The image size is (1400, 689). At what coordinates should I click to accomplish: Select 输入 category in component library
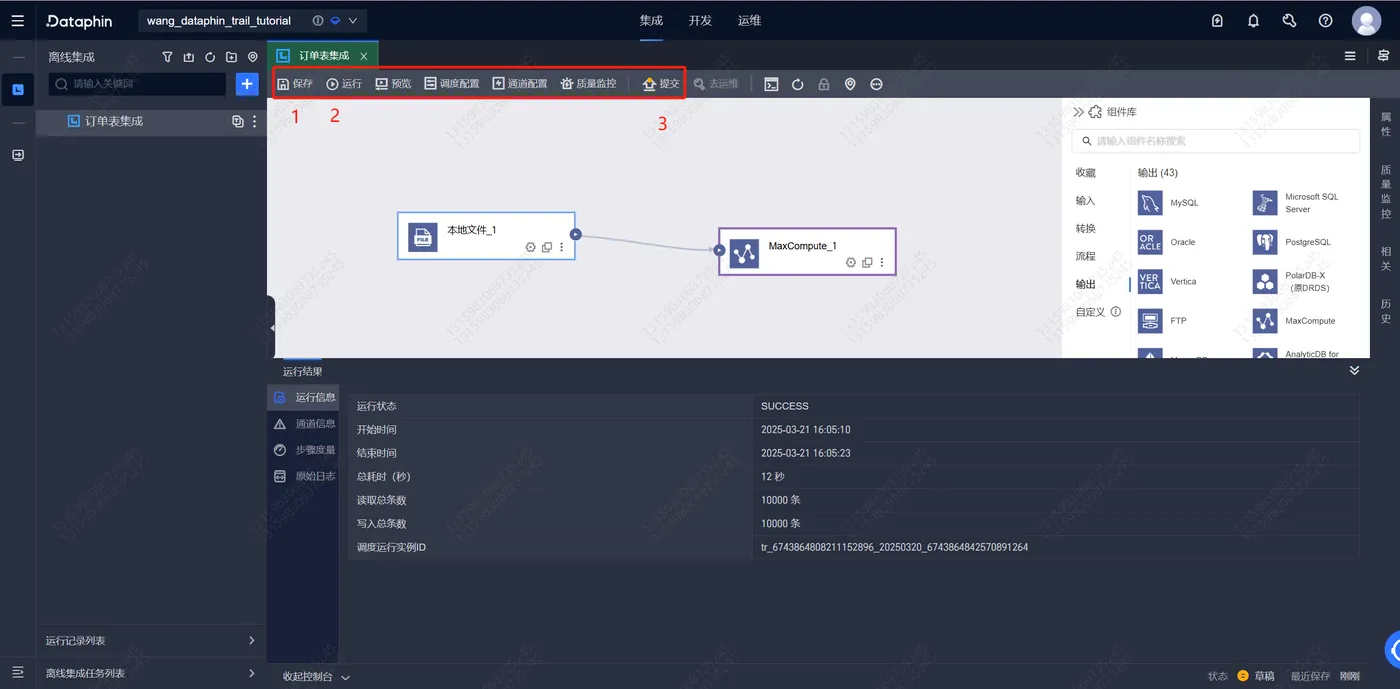coord(1086,201)
